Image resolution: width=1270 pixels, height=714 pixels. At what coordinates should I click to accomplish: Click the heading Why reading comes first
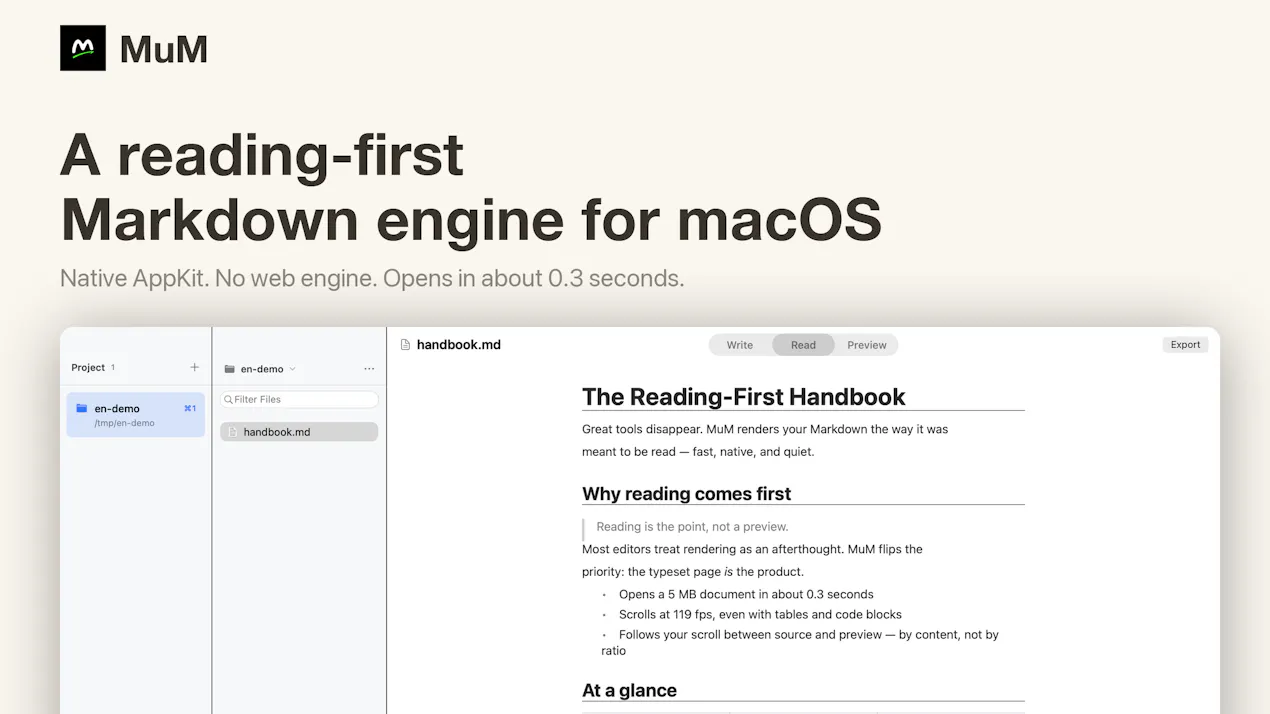[686, 494]
